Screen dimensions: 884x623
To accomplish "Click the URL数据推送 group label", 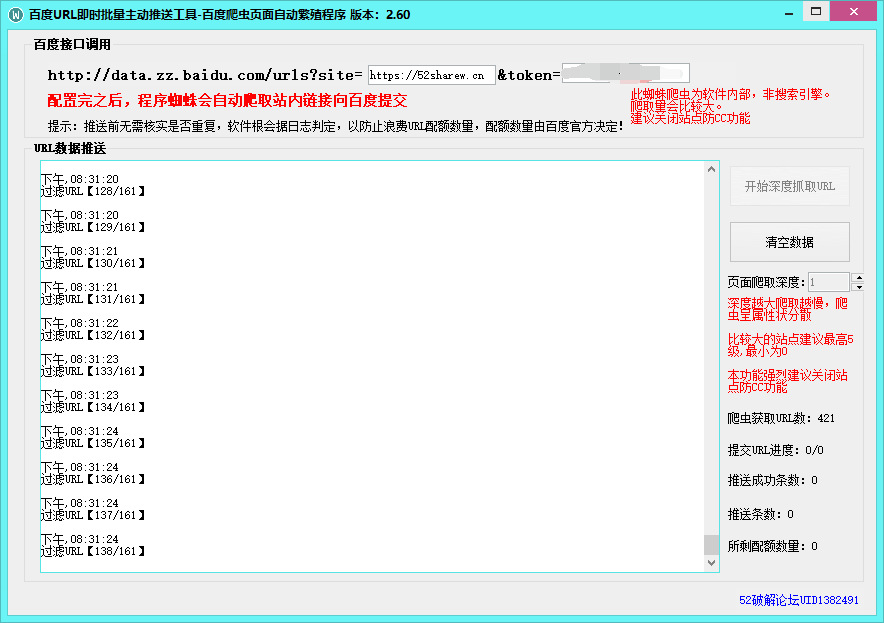I will click(x=70, y=148).
